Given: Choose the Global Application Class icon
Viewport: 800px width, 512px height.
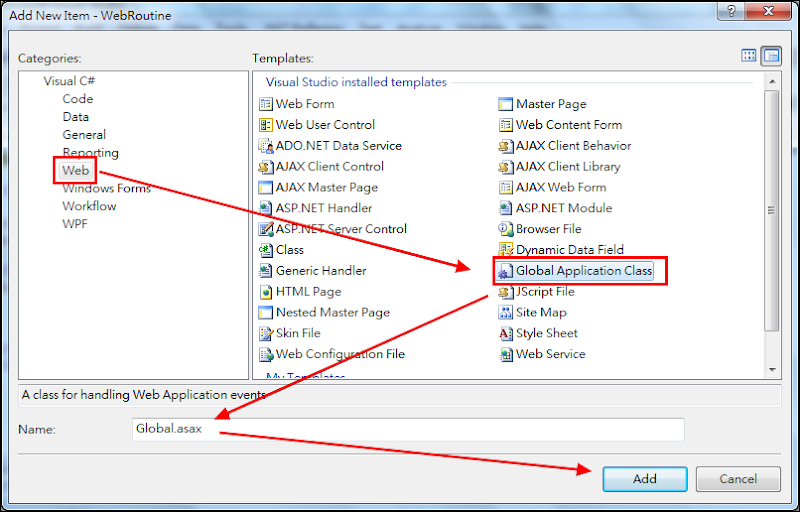Looking at the screenshot, I should pyautogui.click(x=505, y=271).
